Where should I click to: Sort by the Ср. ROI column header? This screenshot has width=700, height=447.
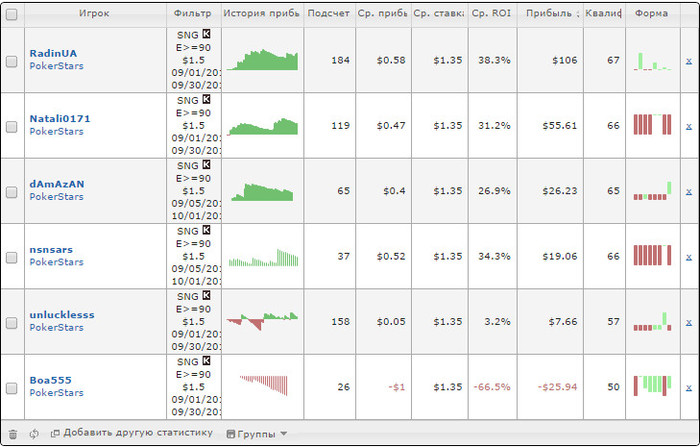pyautogui.click(x=490, y=14)
